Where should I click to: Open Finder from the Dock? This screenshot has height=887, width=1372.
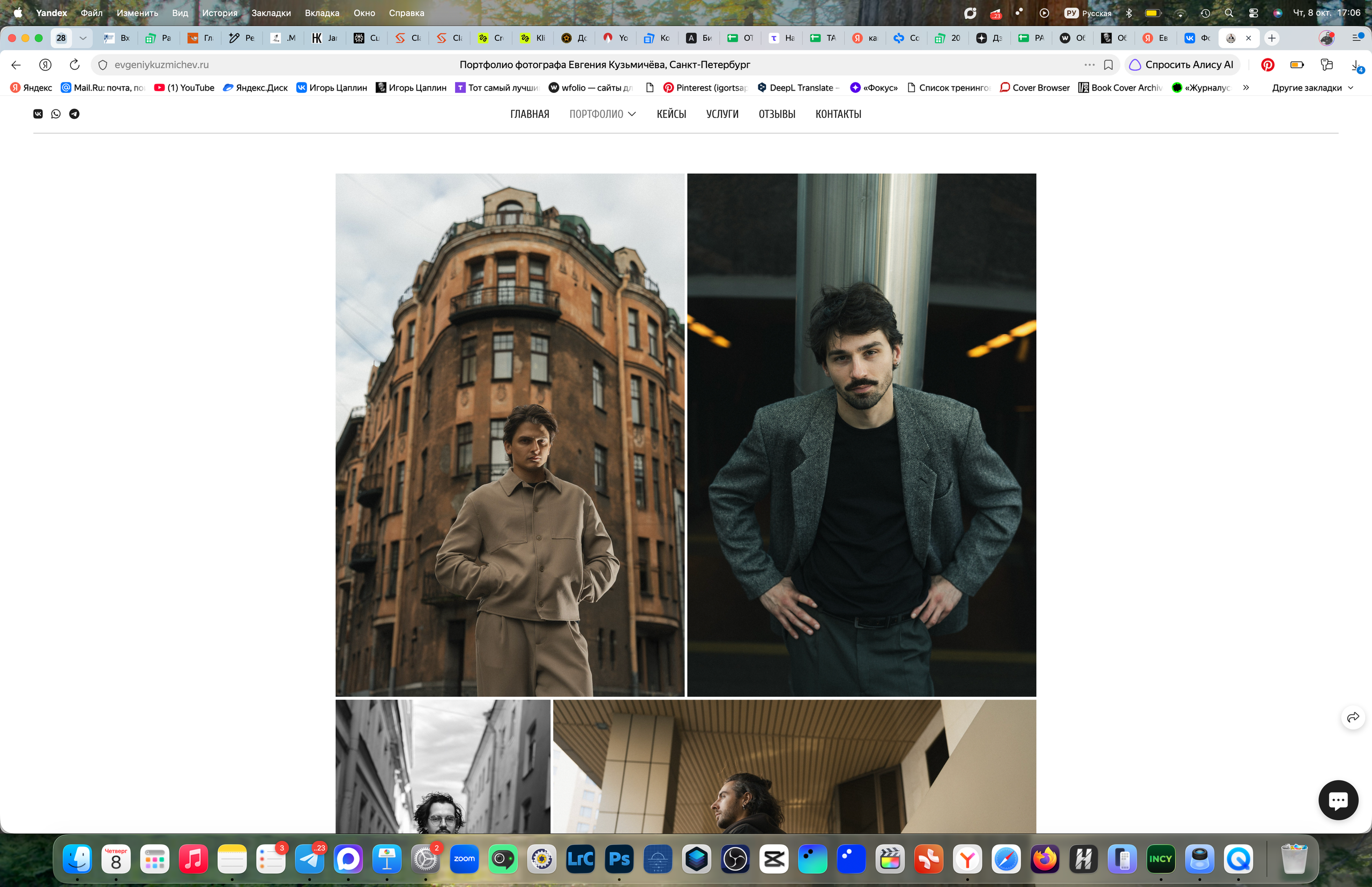(x=77, y=859)
